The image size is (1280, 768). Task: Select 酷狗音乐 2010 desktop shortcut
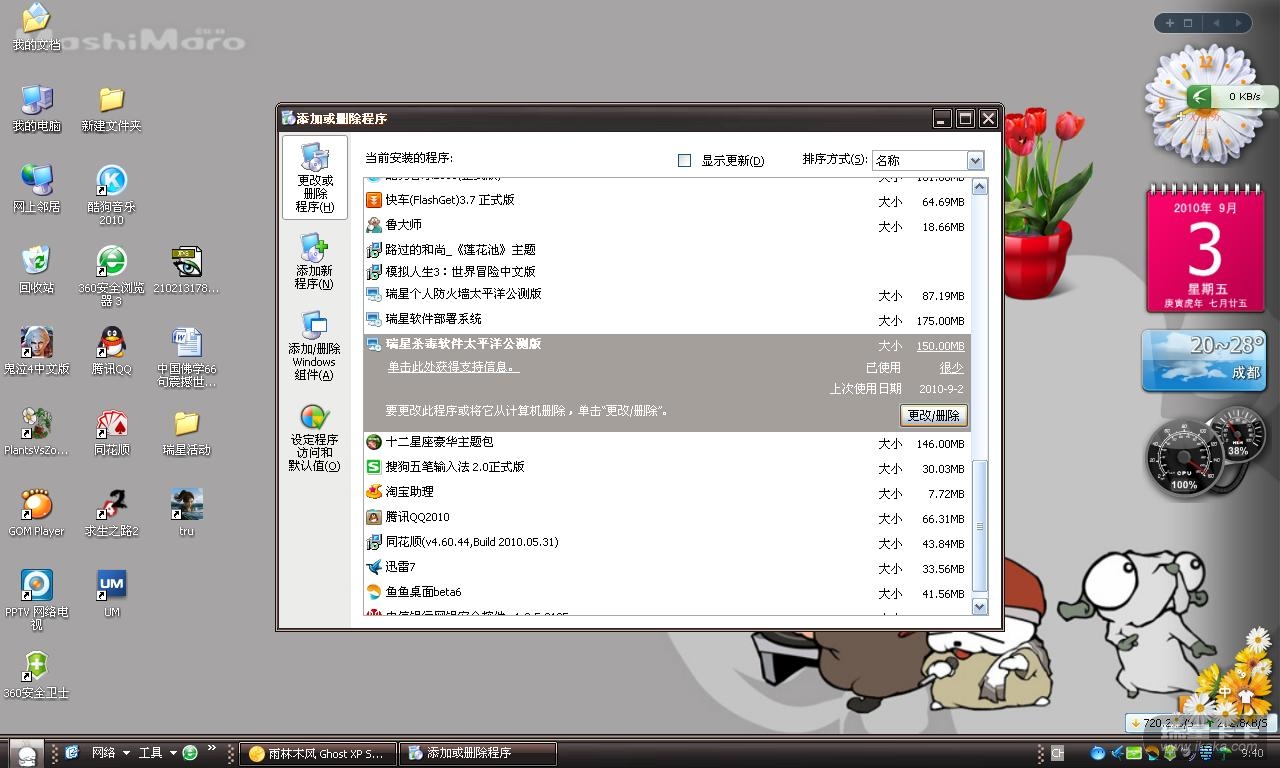pos(111,194)
